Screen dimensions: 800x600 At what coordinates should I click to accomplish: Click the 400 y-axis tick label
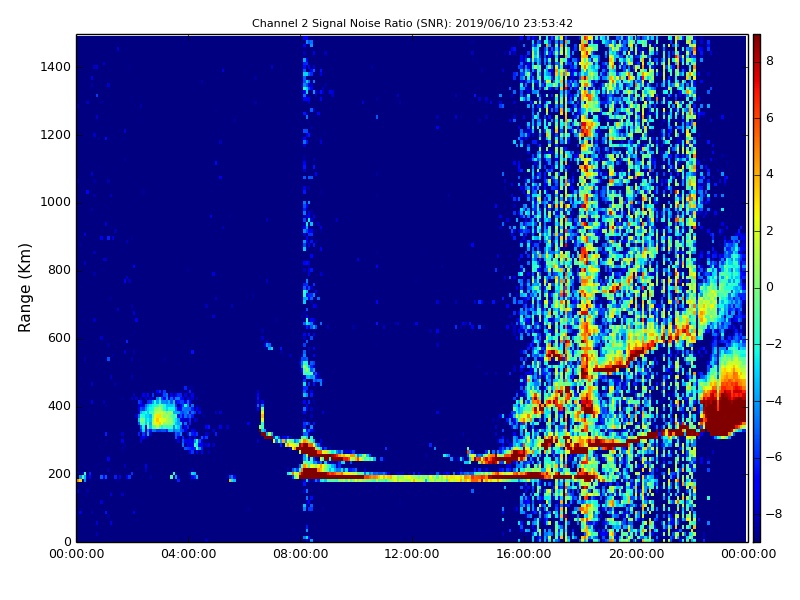click(59, 406)
